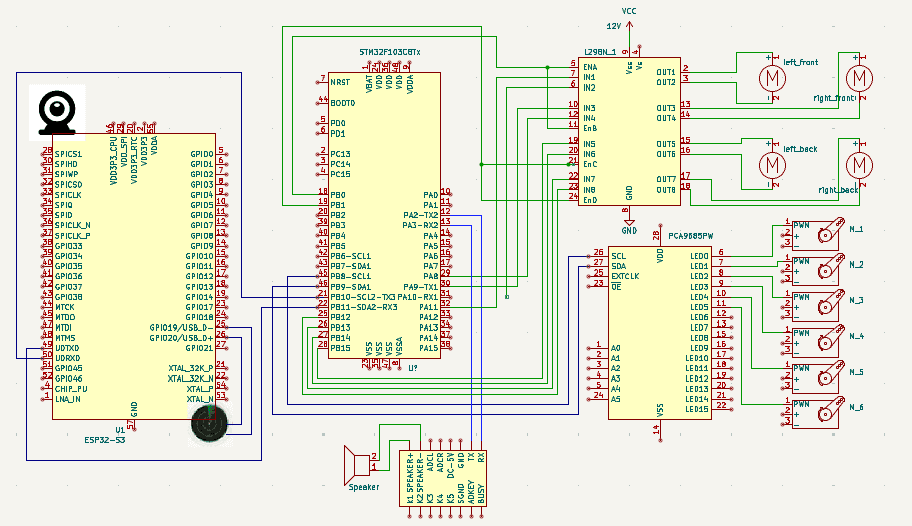This screenshot has width=912, height=526.
Task: Click the PB8-SCL1 pin label
Action: [350, 276]
